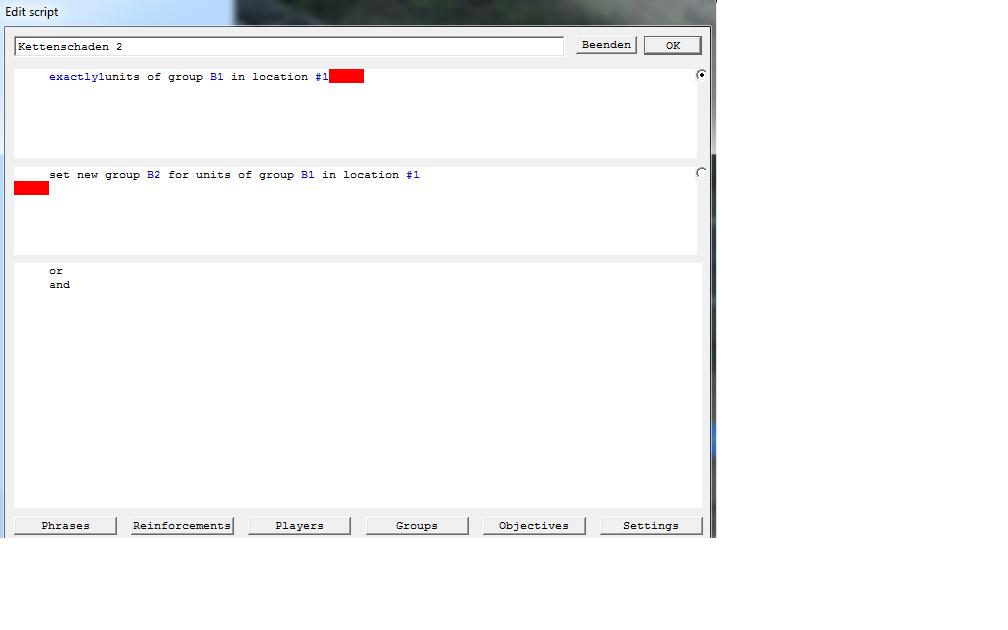Click group B1 link in the action line
This screenshot has width=1008, height=630.
point(308,175)
